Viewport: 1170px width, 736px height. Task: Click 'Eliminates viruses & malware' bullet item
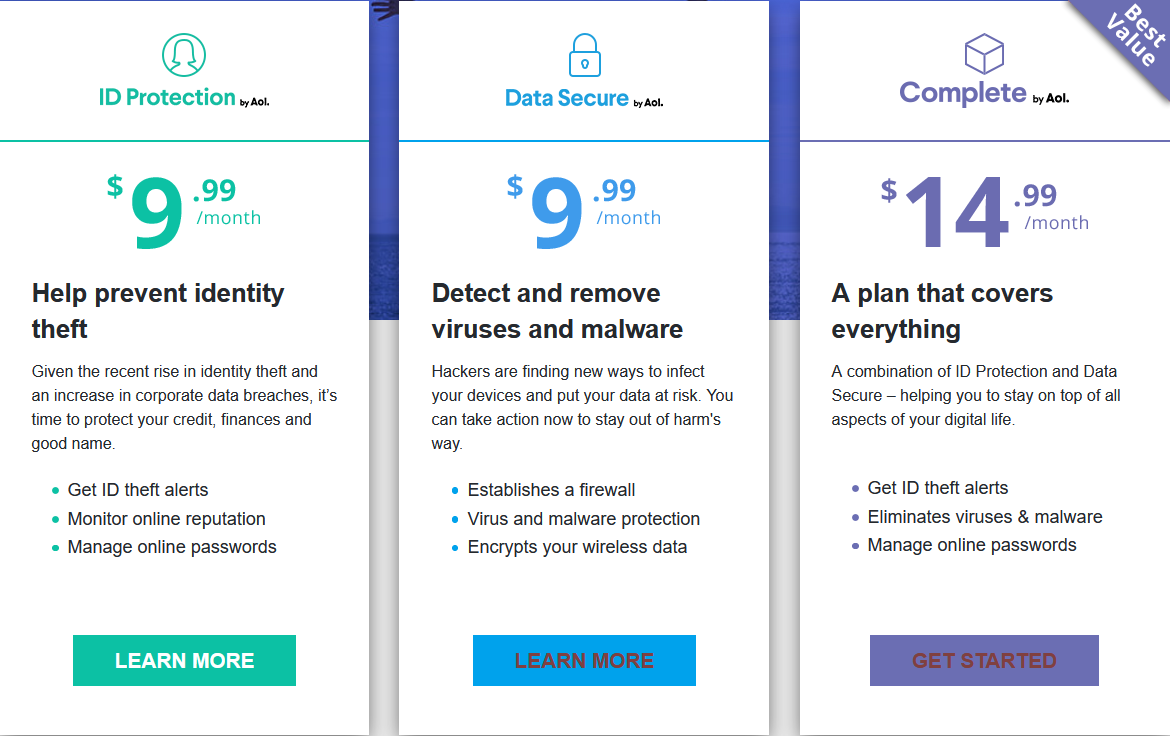coord(985,517)
